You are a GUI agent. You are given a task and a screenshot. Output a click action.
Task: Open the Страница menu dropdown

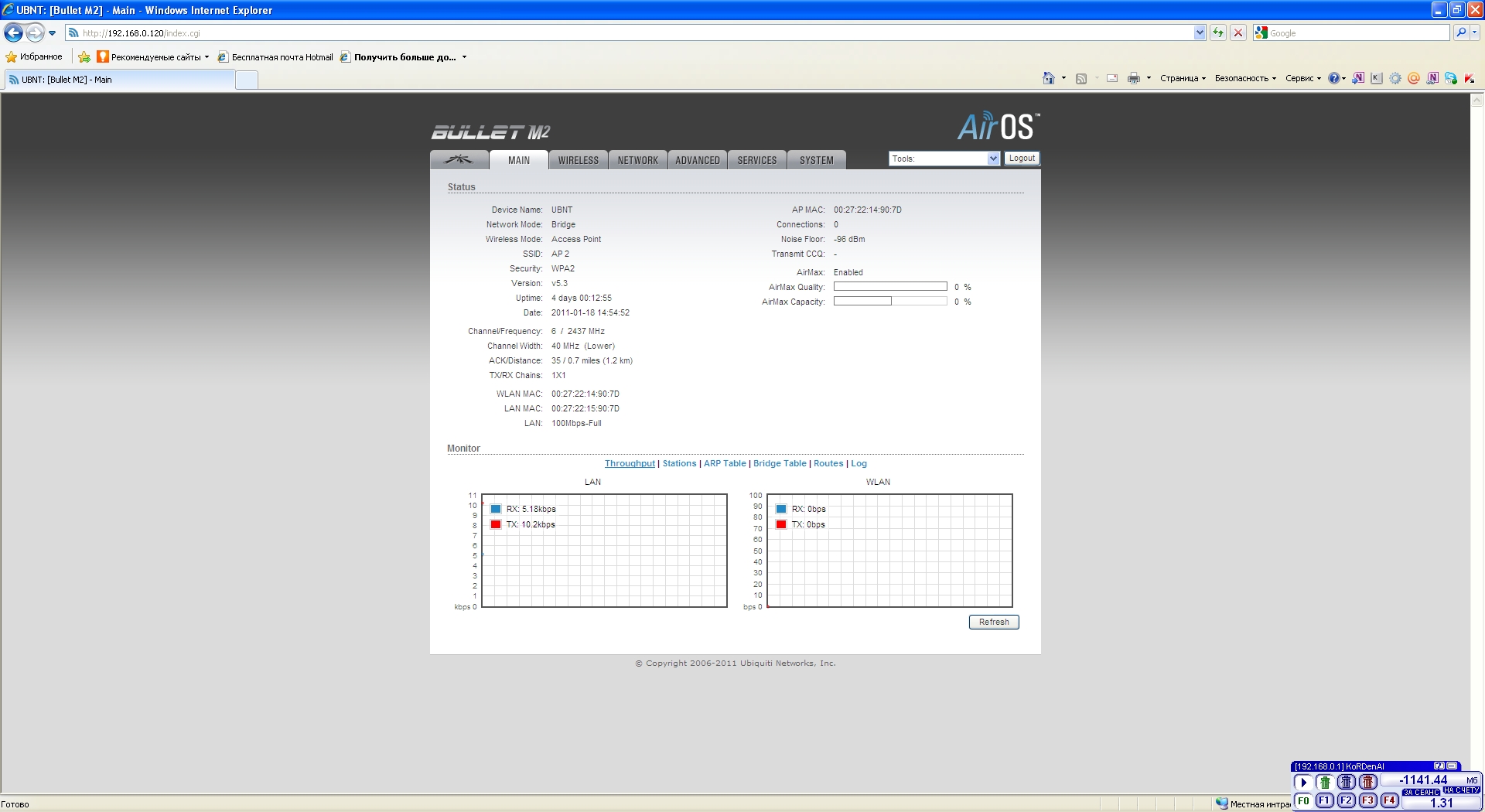(x=1183, y=78)
